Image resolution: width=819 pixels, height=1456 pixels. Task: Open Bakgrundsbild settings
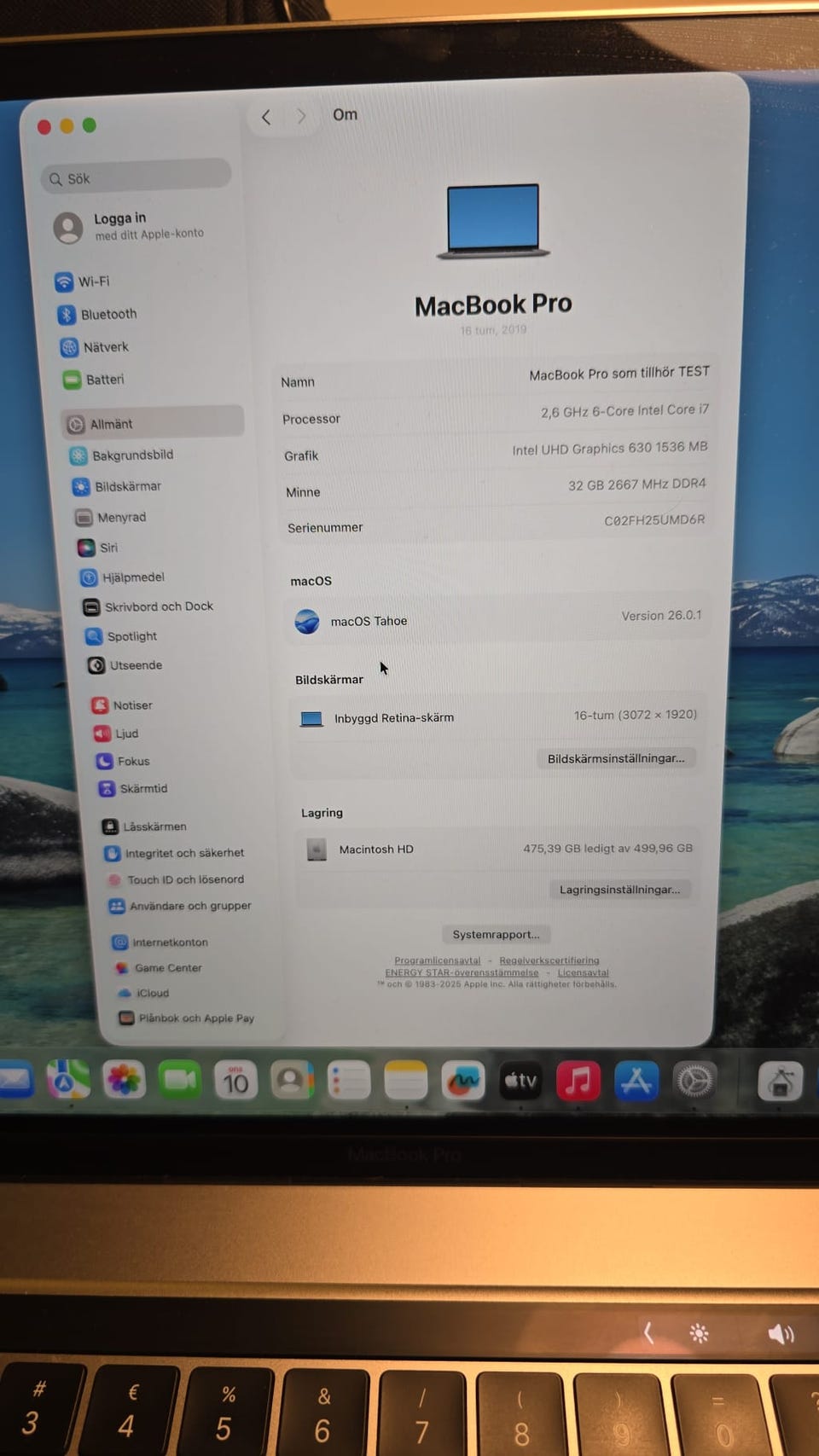(x=121, y=455)
